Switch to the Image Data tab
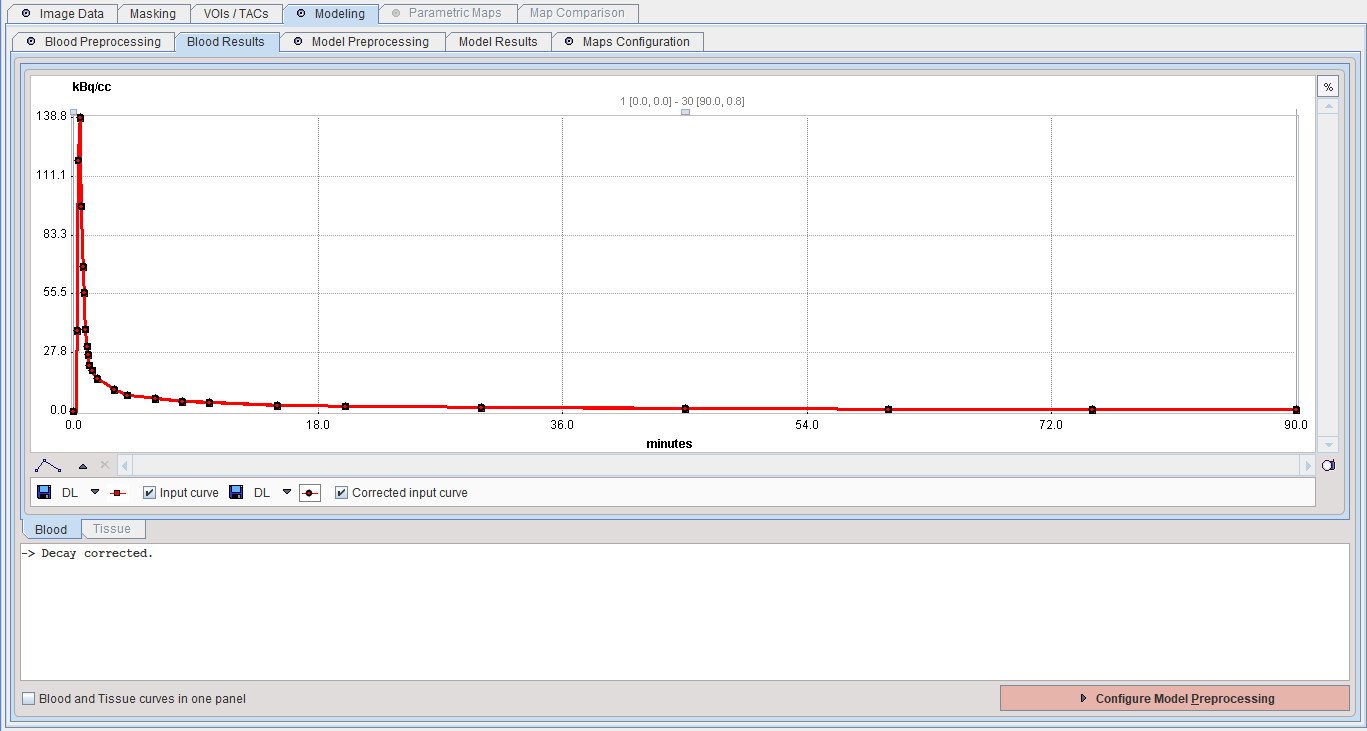Viewport: 1367px width, 731px height. 61,14
